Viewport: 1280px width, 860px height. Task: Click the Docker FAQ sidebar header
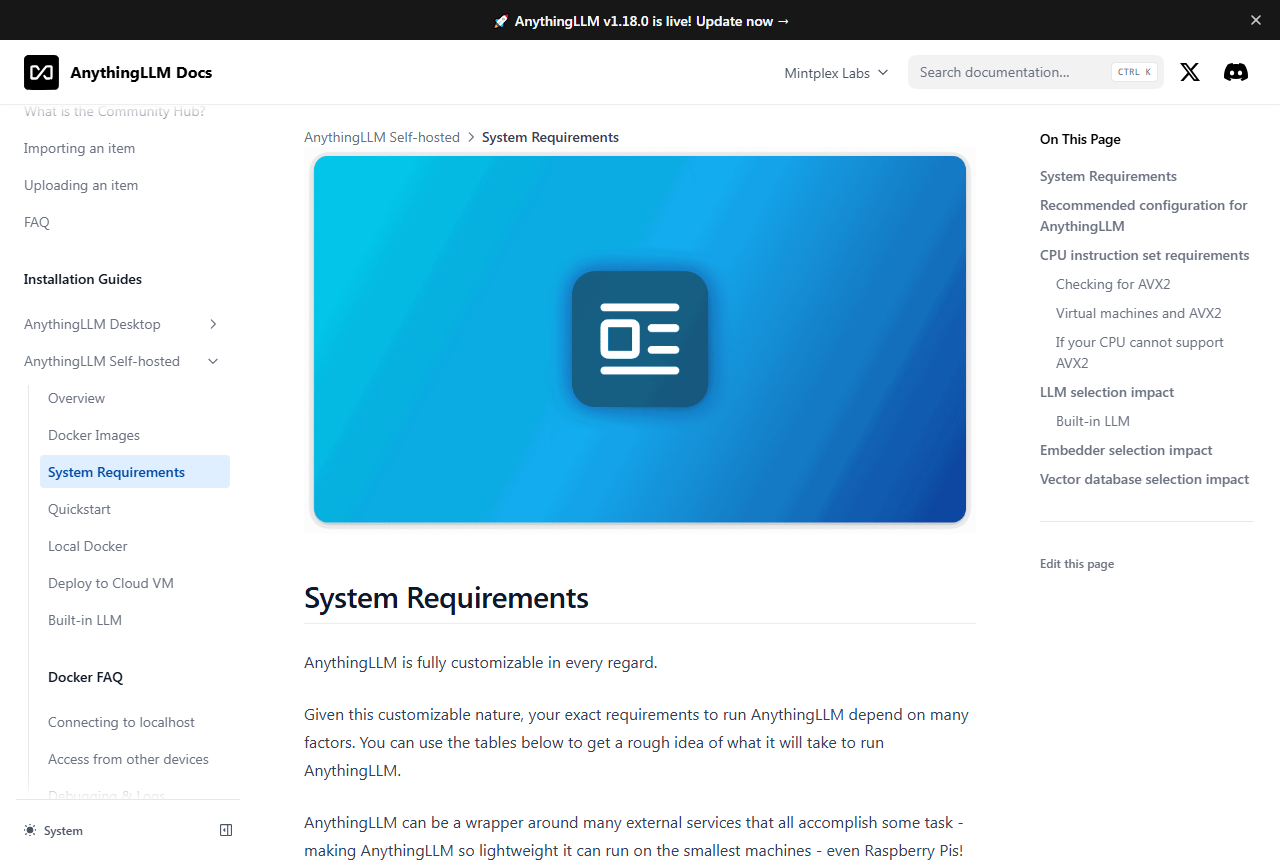point(85,677)
